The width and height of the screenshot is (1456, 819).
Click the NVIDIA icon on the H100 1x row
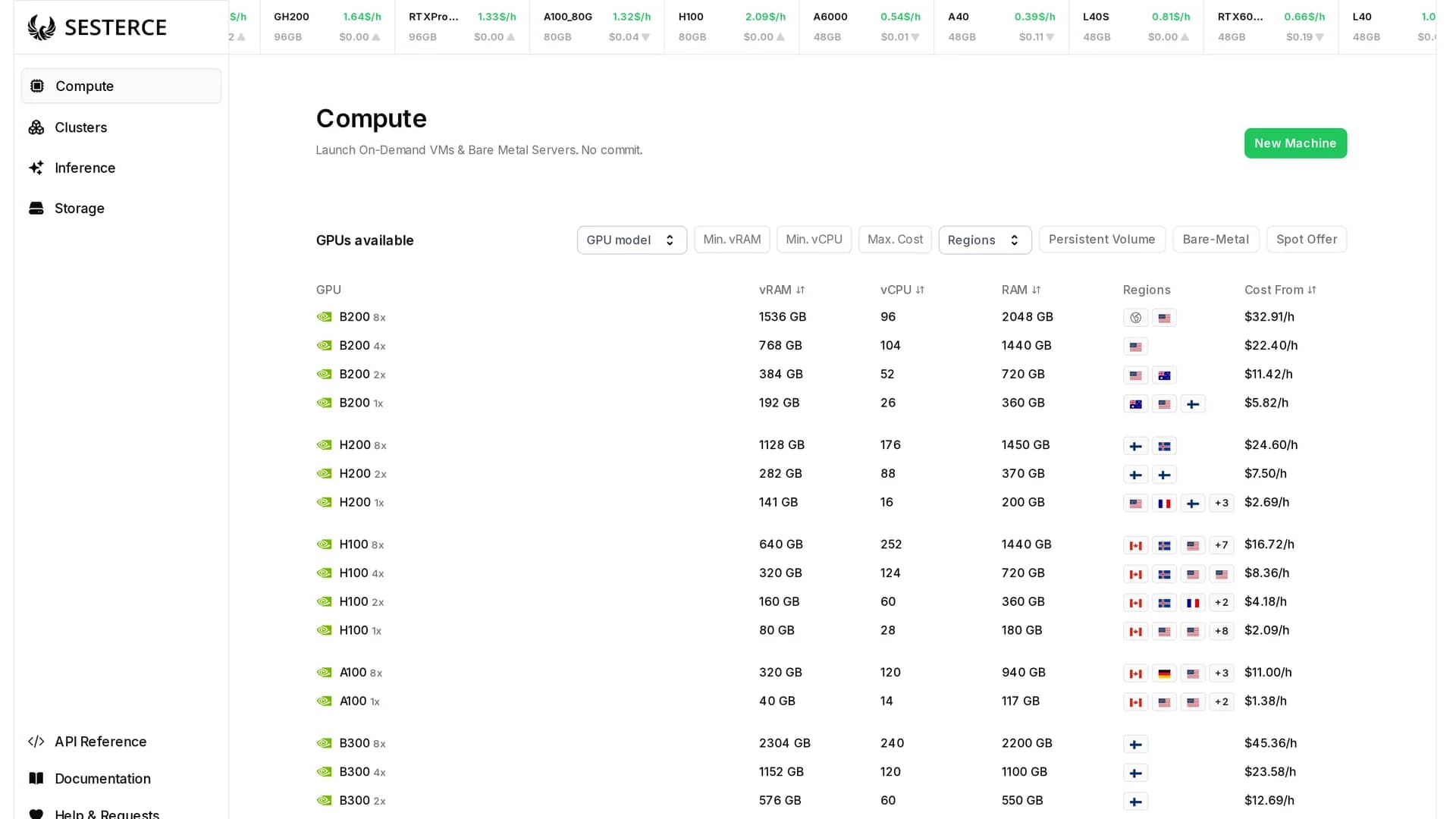[x=325, y=630]
